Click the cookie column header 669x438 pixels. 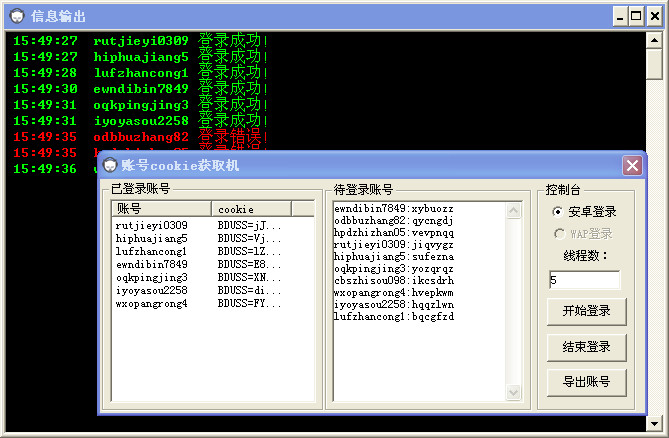click(252, 209)
